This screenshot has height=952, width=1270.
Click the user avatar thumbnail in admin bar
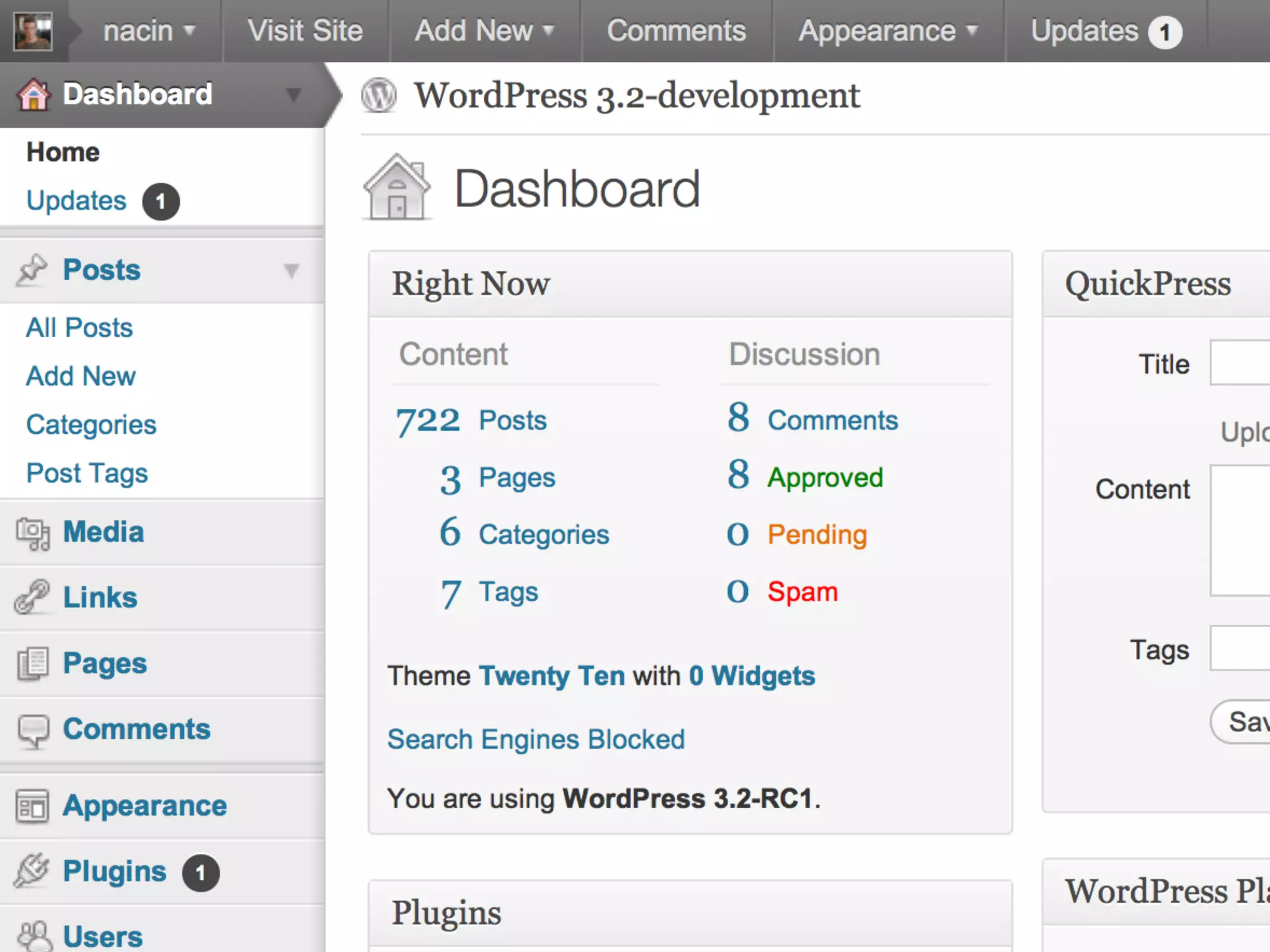tap(33, 31)
